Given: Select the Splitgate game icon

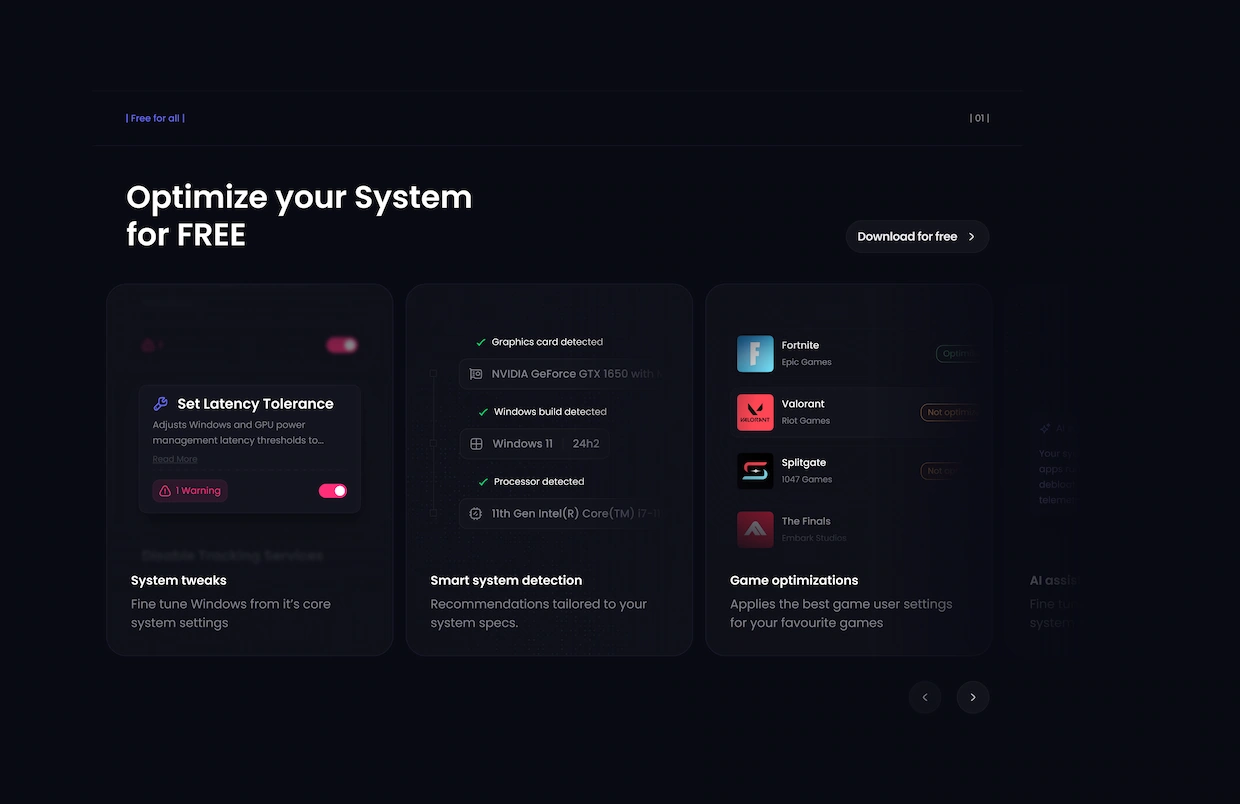Looking at the screenshot, I should click(755, 471).
